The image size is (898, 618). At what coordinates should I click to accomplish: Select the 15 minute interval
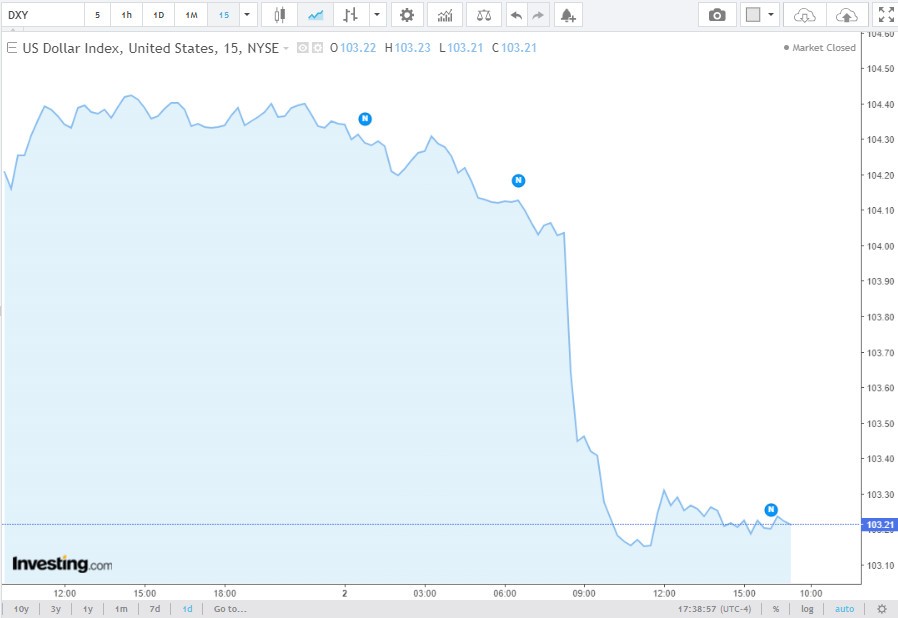pyautogui.click(x=223, y=15)
